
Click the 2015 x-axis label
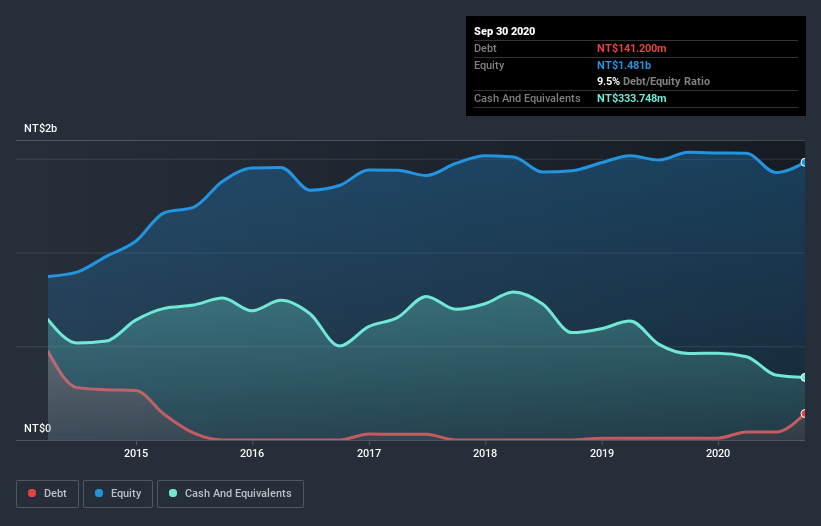tap(136, 453)
